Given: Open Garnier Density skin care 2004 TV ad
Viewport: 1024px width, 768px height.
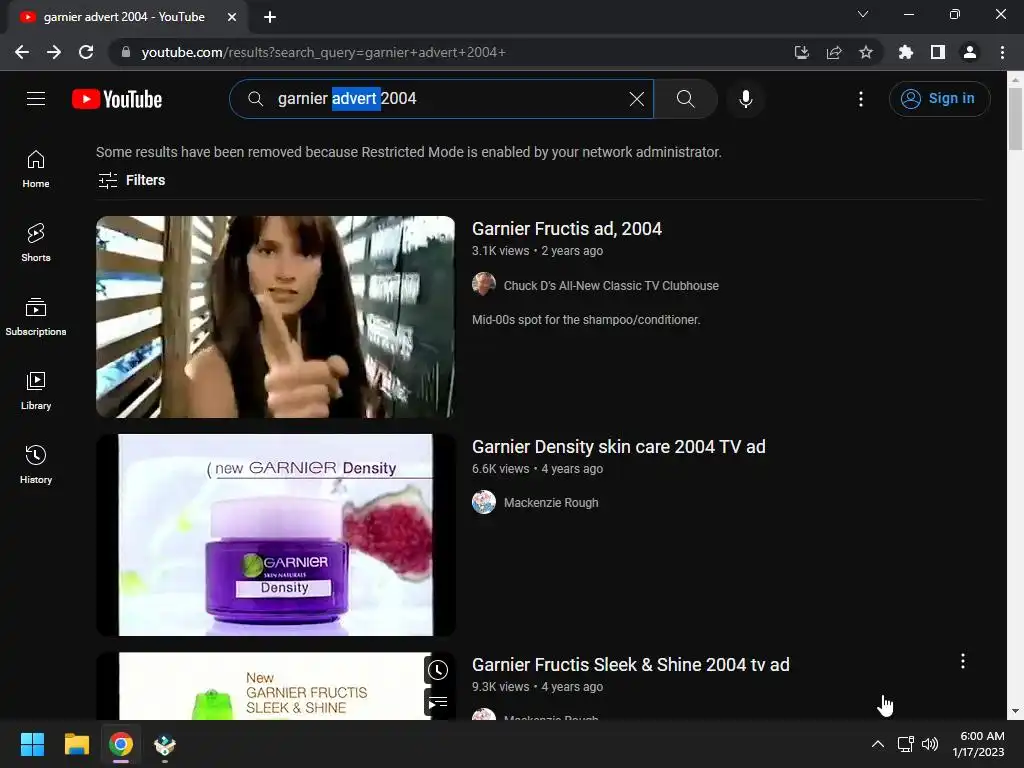Looking at the screenshot, I should pyautogui.click(x=618, y=447).
